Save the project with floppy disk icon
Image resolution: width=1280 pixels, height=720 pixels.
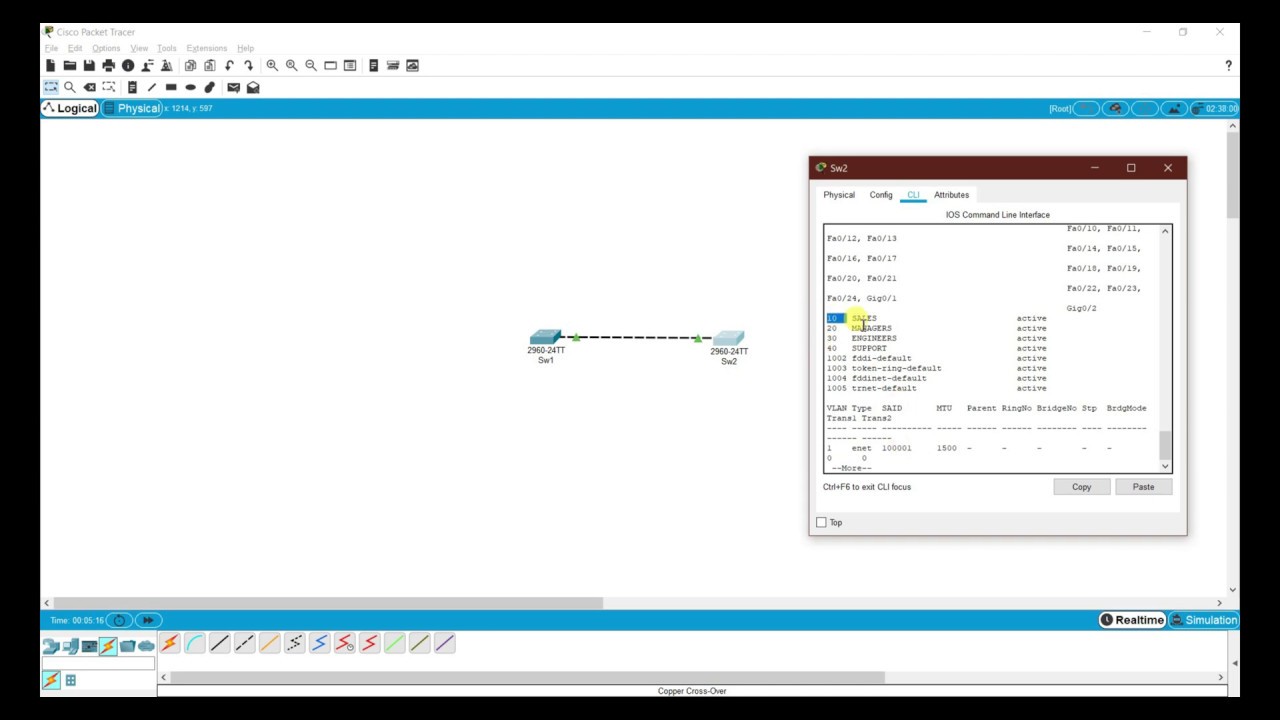tap(89, 65)
